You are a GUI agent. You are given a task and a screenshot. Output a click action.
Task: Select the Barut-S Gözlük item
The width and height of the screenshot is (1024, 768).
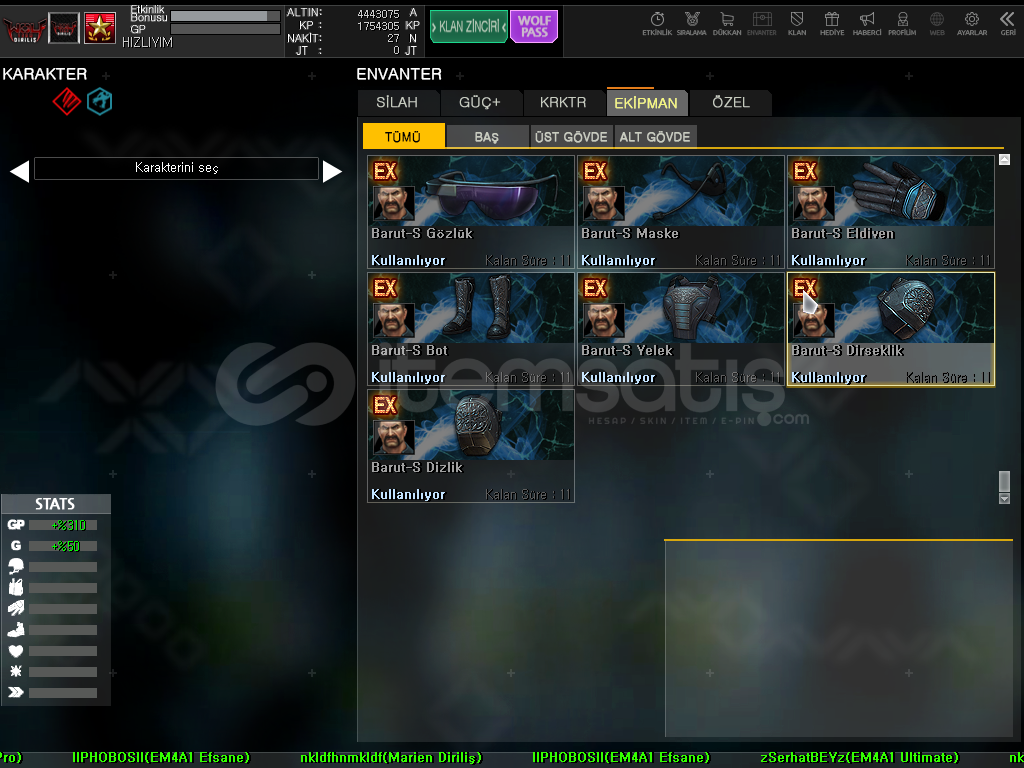471,212
